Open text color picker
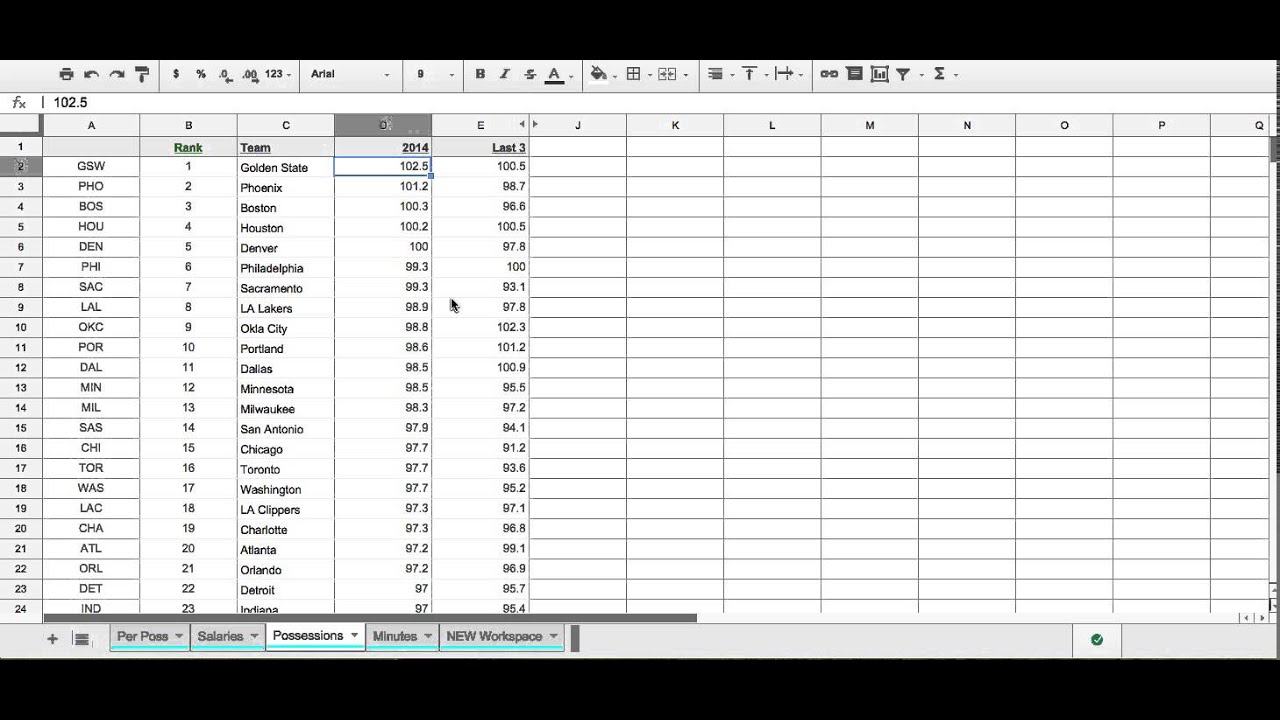Viewport: 1280px width, 720px height. (x=555, y=75)
